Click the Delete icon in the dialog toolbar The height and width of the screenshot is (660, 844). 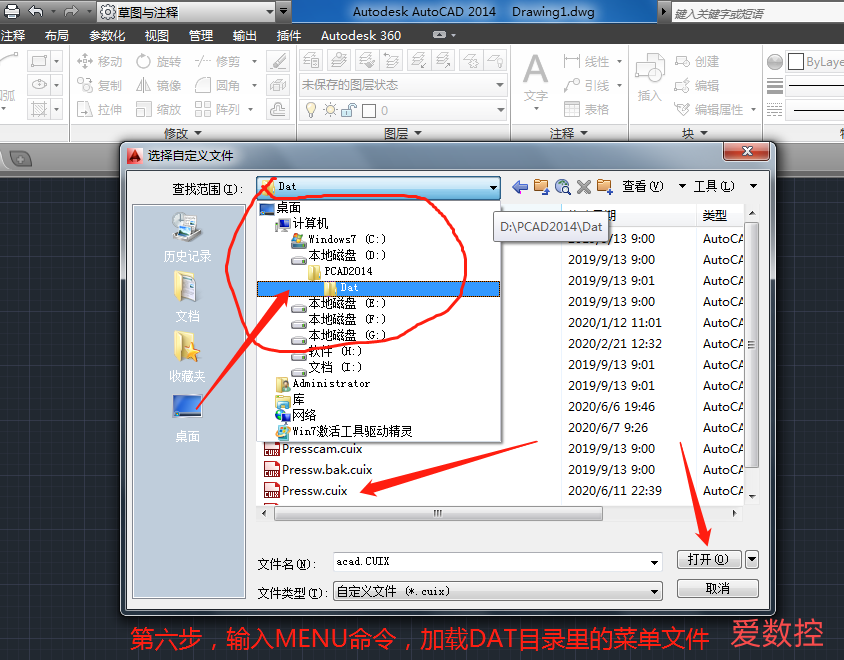(x=583, y=187)
